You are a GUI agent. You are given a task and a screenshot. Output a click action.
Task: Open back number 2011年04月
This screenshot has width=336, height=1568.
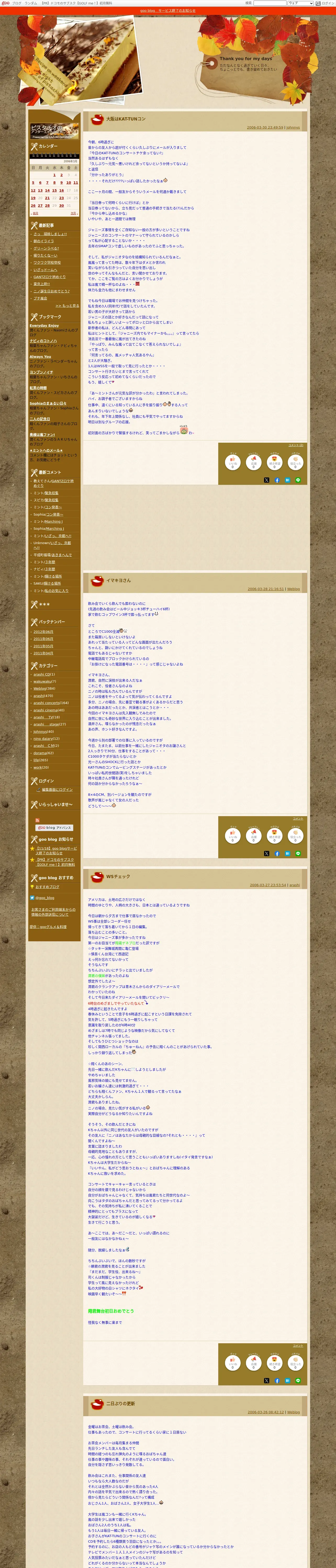[43, 653]
